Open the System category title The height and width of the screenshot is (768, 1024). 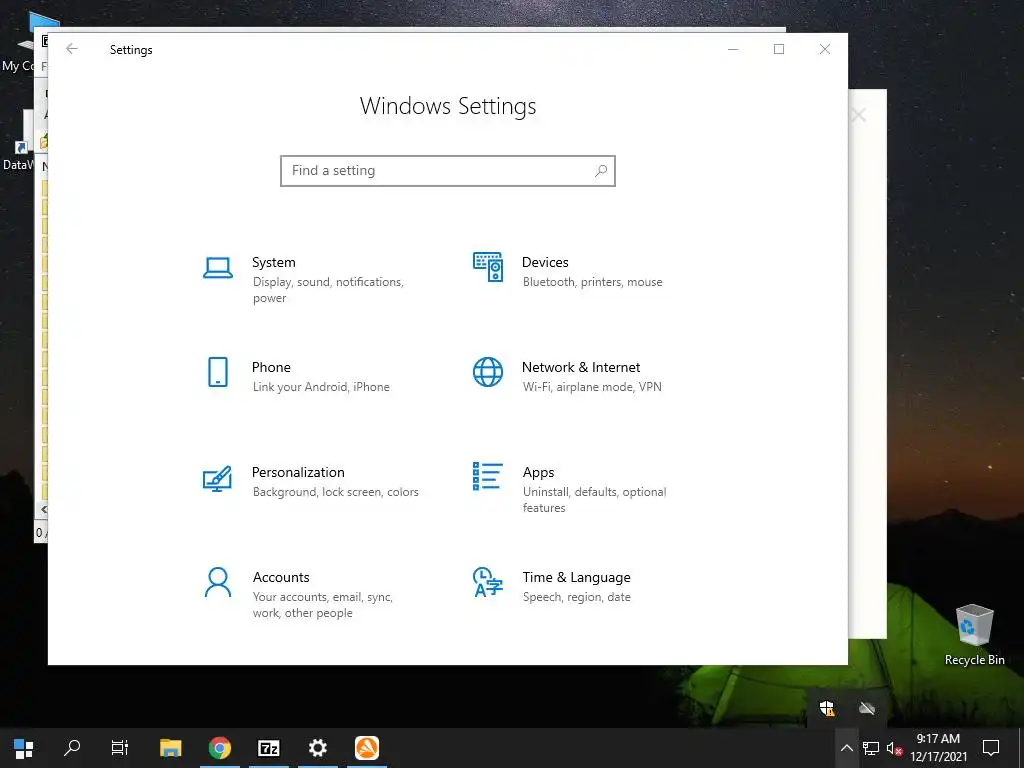point(274,263)
